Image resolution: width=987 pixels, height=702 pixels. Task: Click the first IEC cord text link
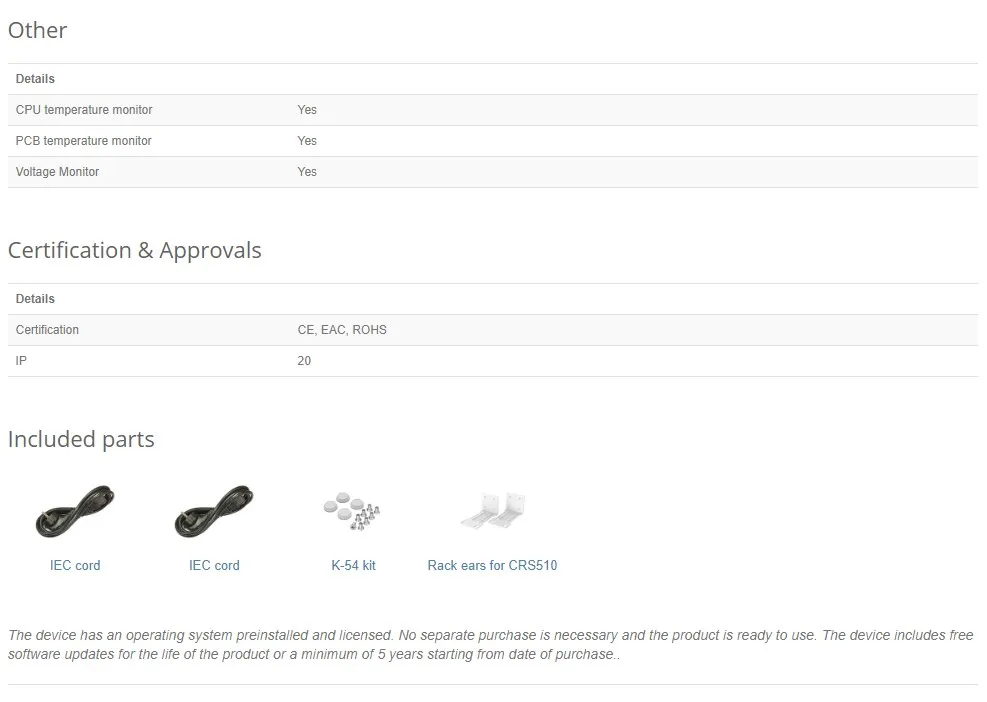(75, 565)
